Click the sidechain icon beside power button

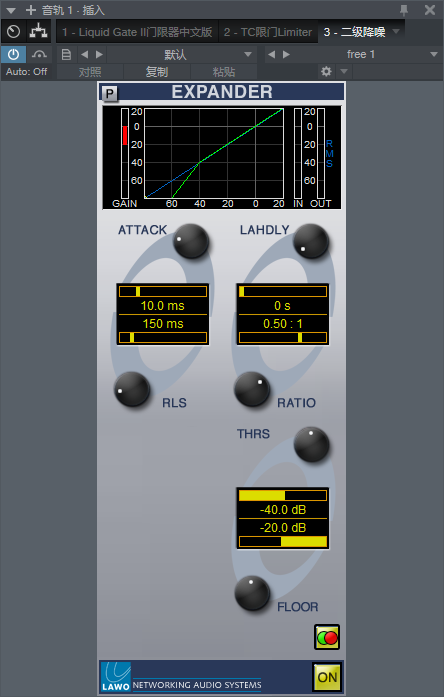(x=39, y=55)
